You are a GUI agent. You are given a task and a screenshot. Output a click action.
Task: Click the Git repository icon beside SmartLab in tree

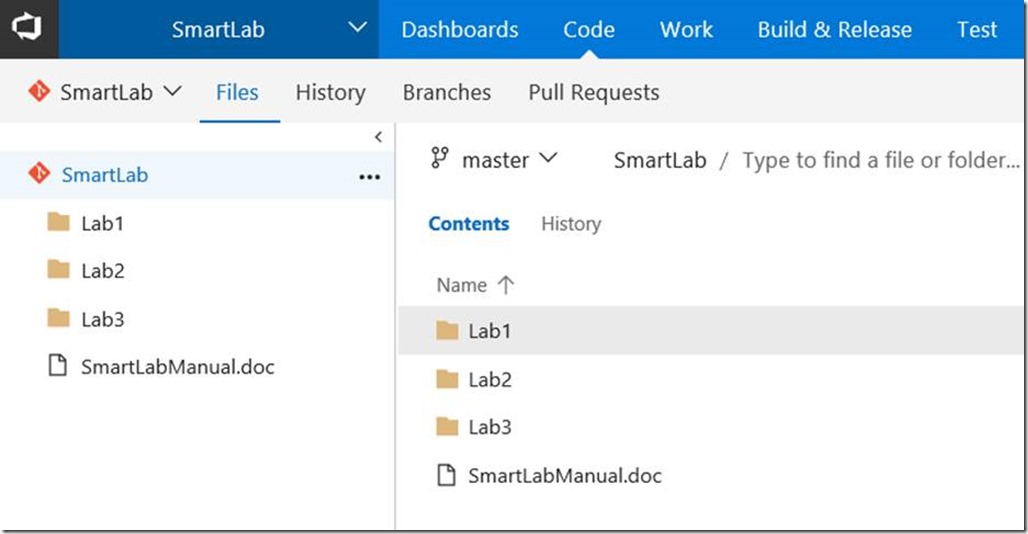[x=39, y=174]
